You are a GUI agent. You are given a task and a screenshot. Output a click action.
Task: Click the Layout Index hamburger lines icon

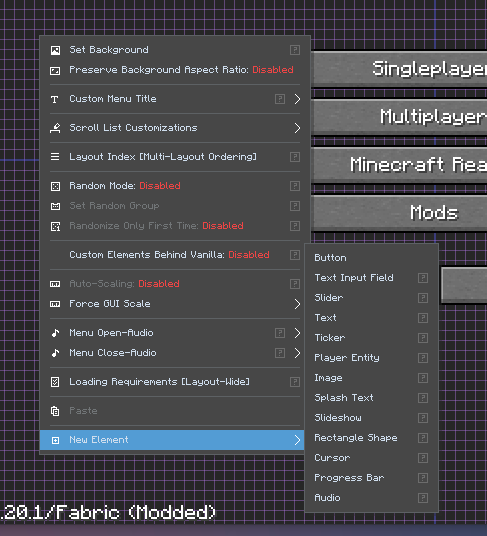click(55, 157)
